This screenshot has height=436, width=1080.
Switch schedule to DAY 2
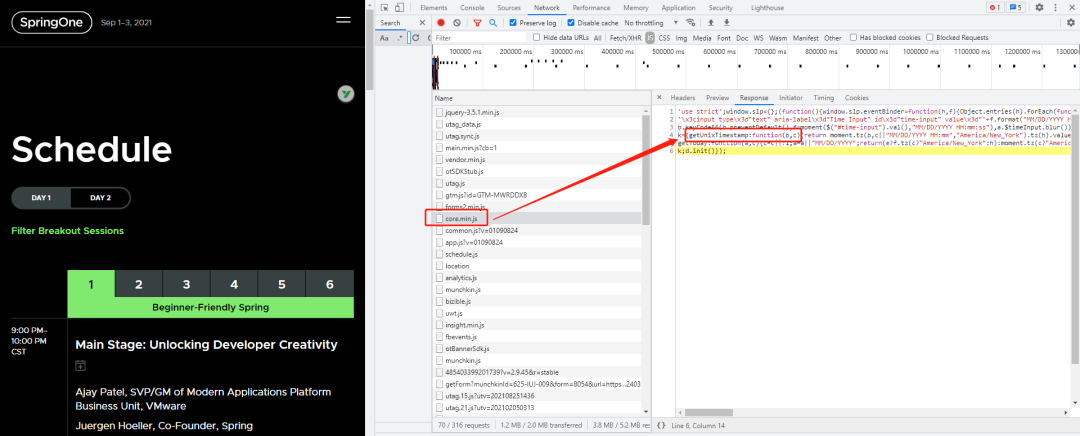point(101,198)
